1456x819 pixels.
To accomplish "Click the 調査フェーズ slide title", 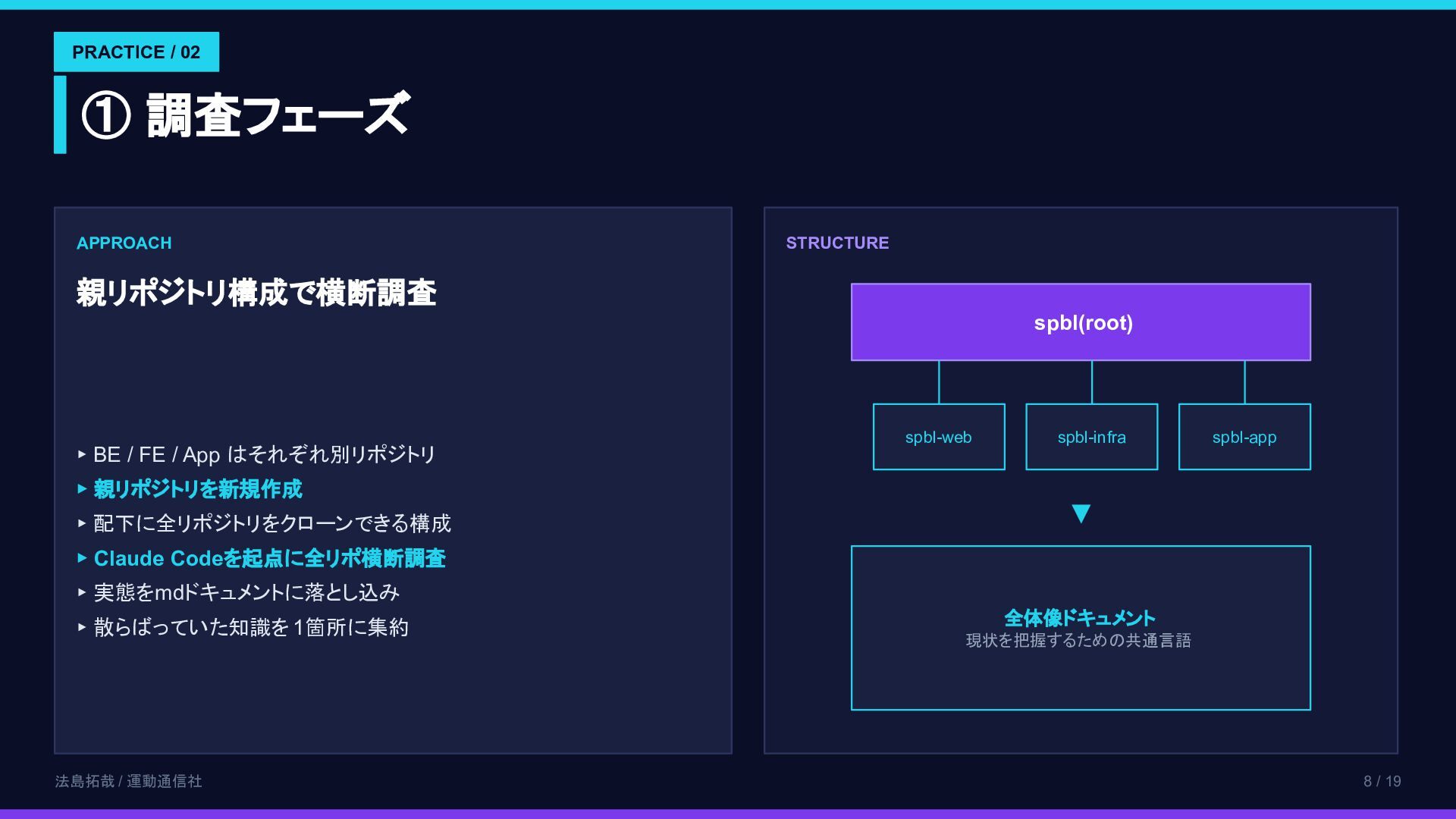I will click(x=278, y=115).
